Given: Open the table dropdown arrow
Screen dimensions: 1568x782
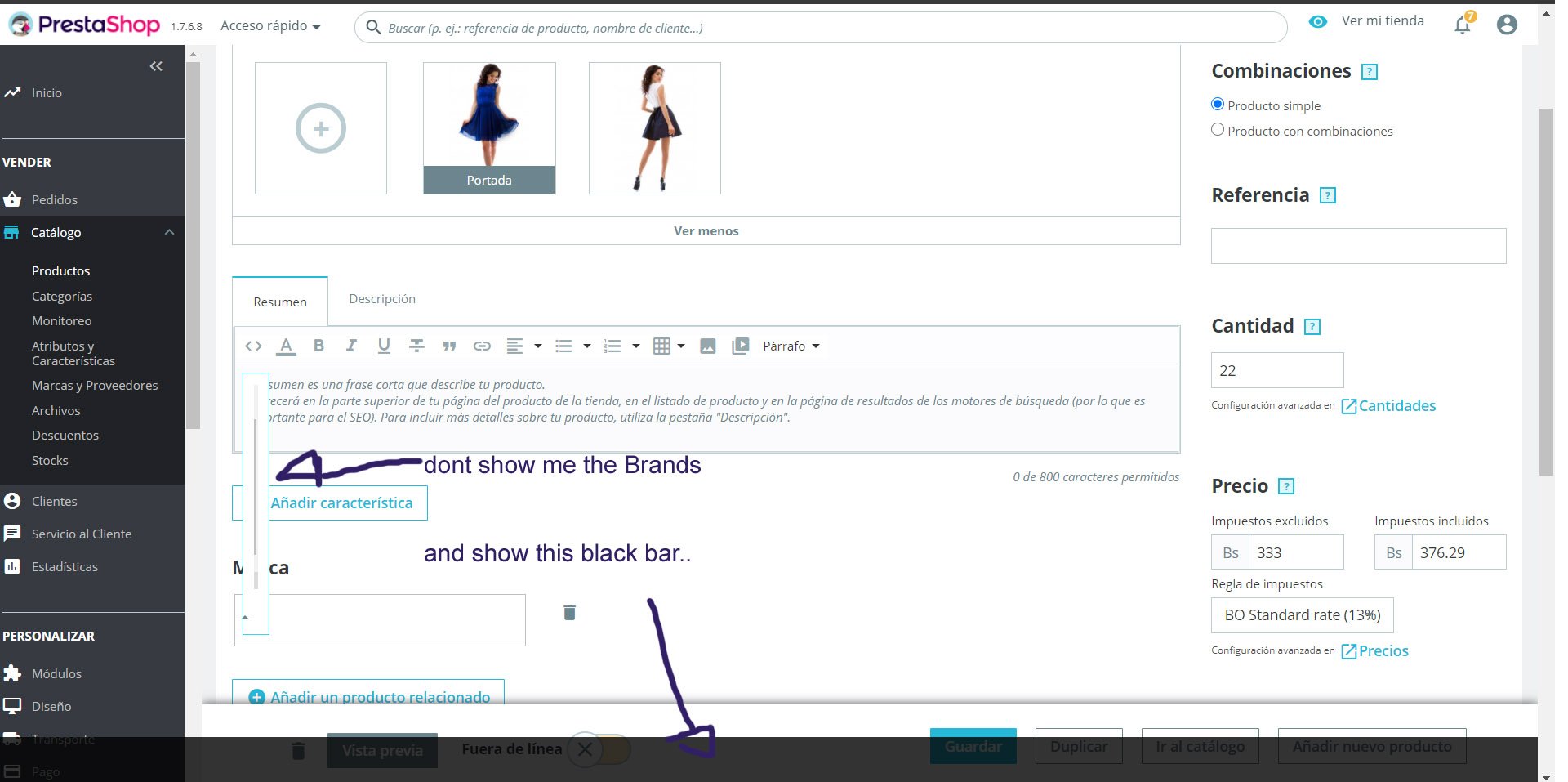Looking at the screenshot, I should [x=681, y=346].
